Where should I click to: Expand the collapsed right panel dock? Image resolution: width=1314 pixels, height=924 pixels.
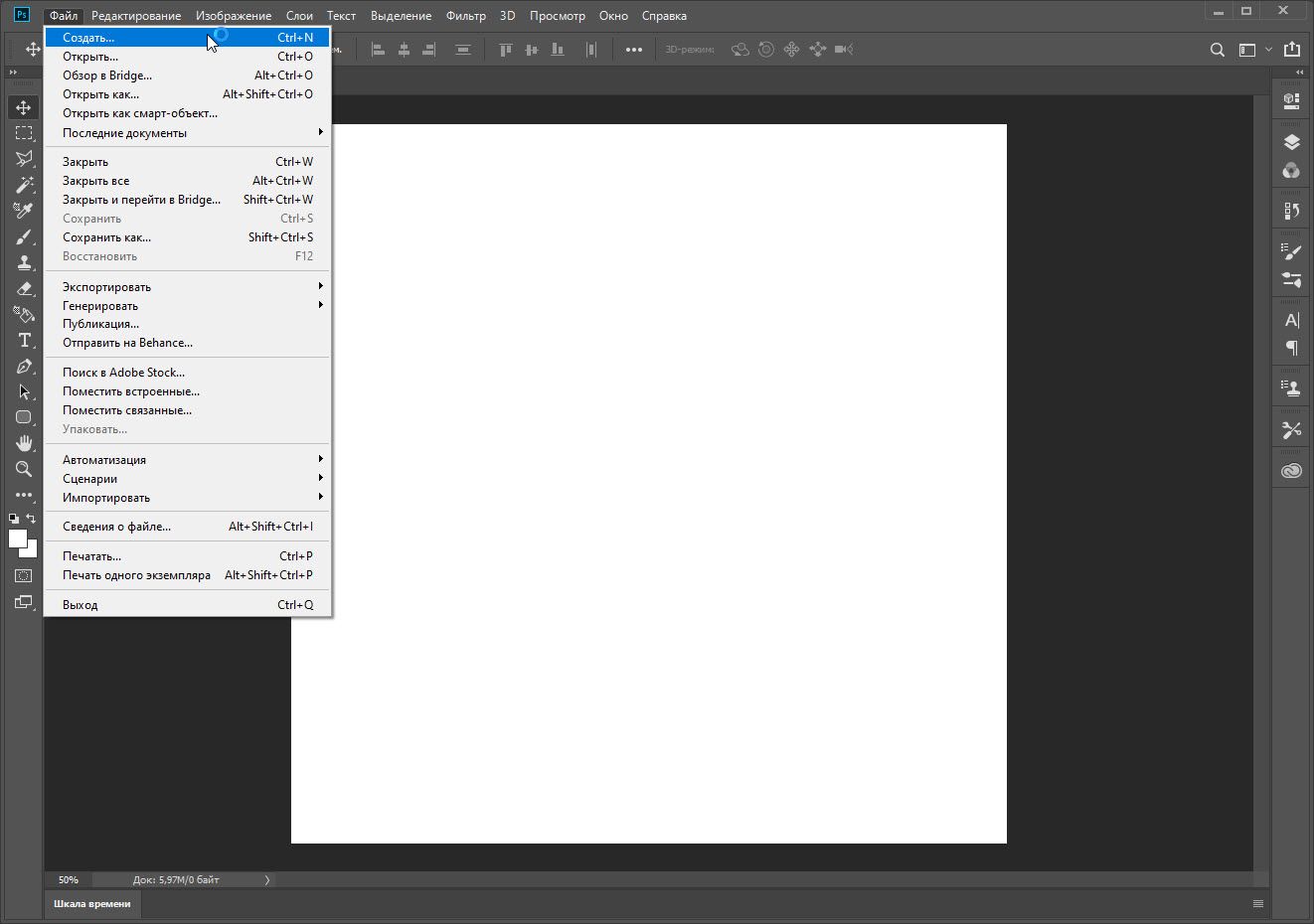(x=1299, y=73)
